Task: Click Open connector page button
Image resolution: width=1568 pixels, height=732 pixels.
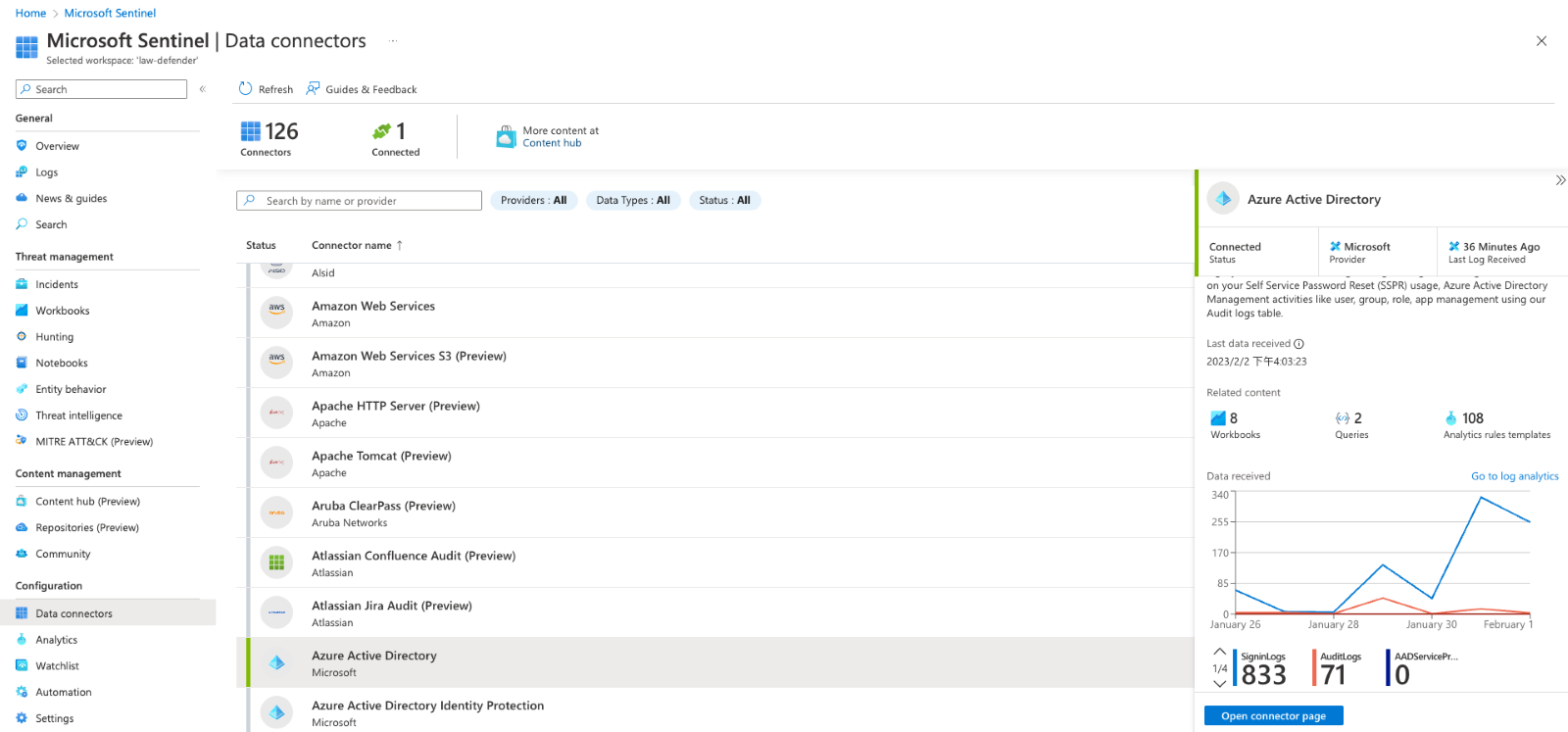Action: coord(1273,716)
